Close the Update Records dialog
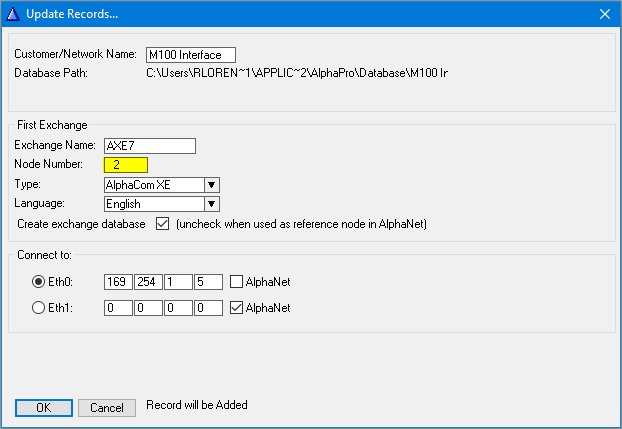This screenshot has height=429, width=622. 605,14
